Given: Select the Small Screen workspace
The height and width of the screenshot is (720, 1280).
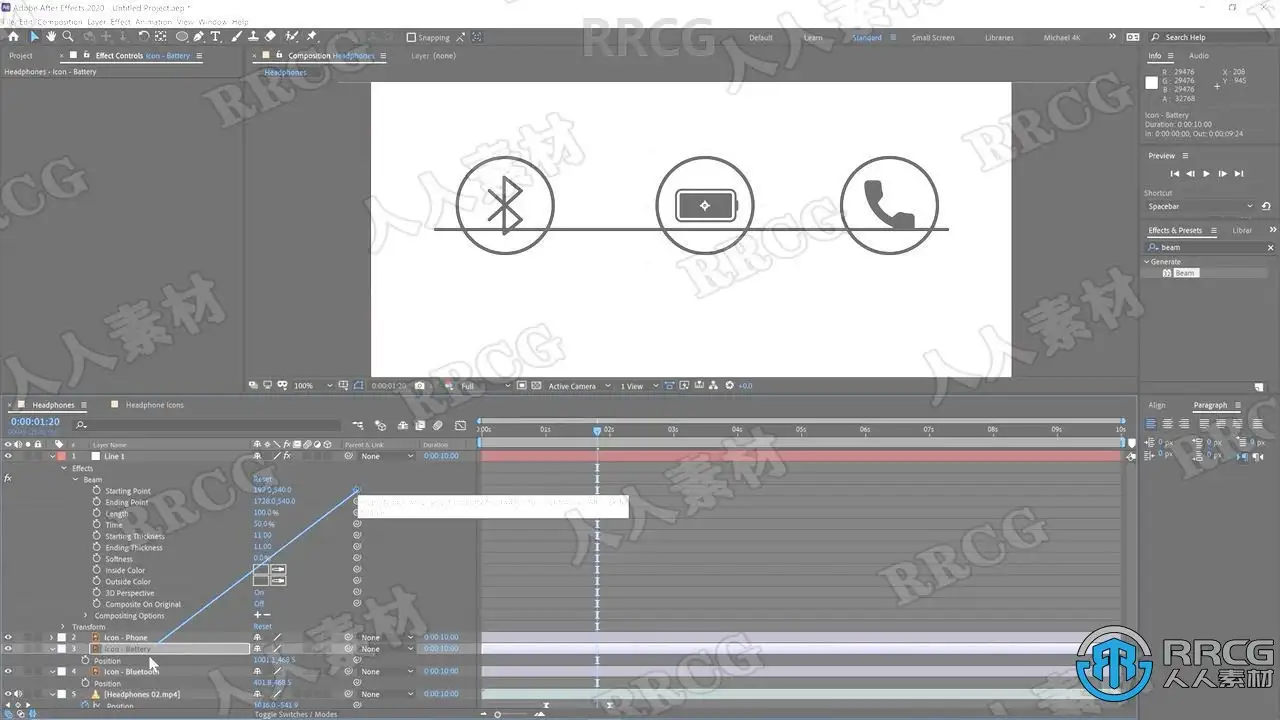Looking at the screenshot, I should coord(933,38).
